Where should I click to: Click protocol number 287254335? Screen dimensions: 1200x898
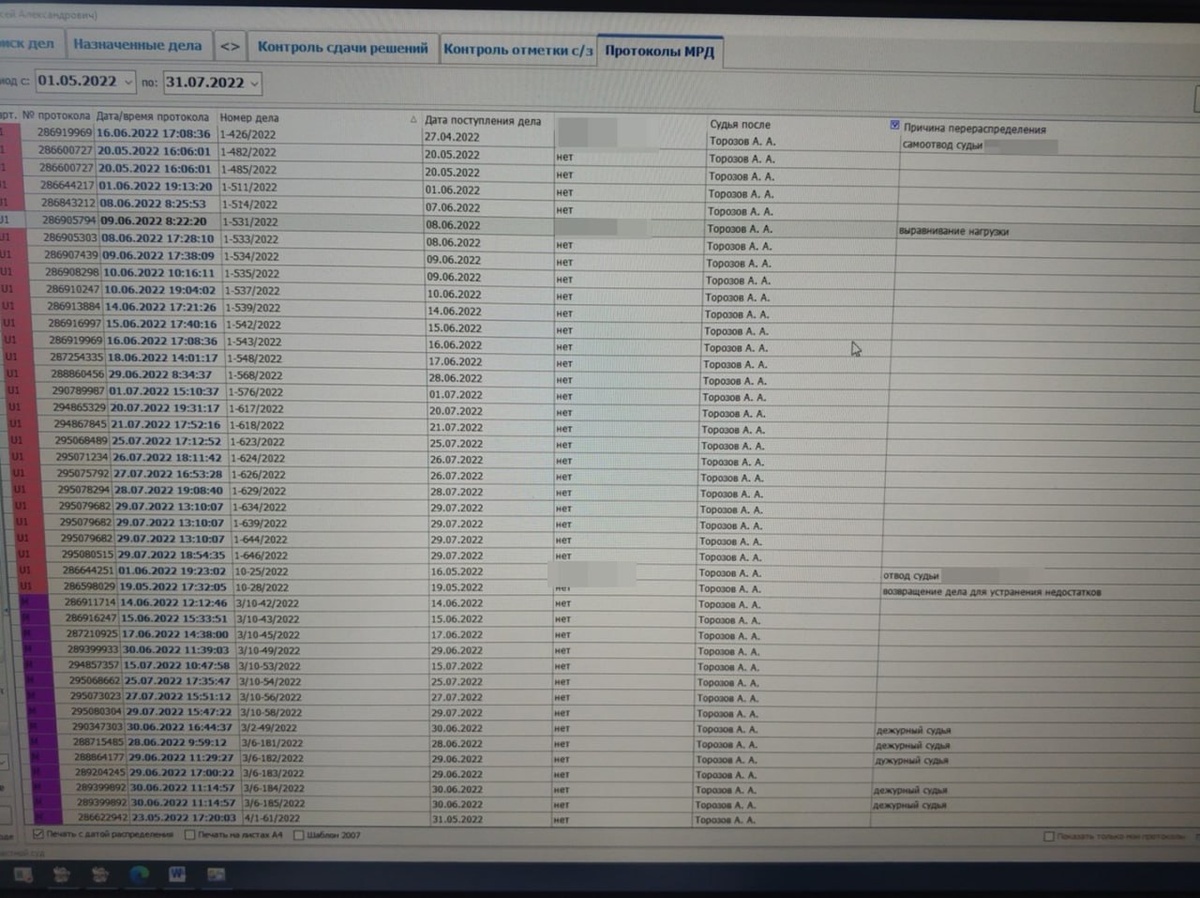[78, 357]
